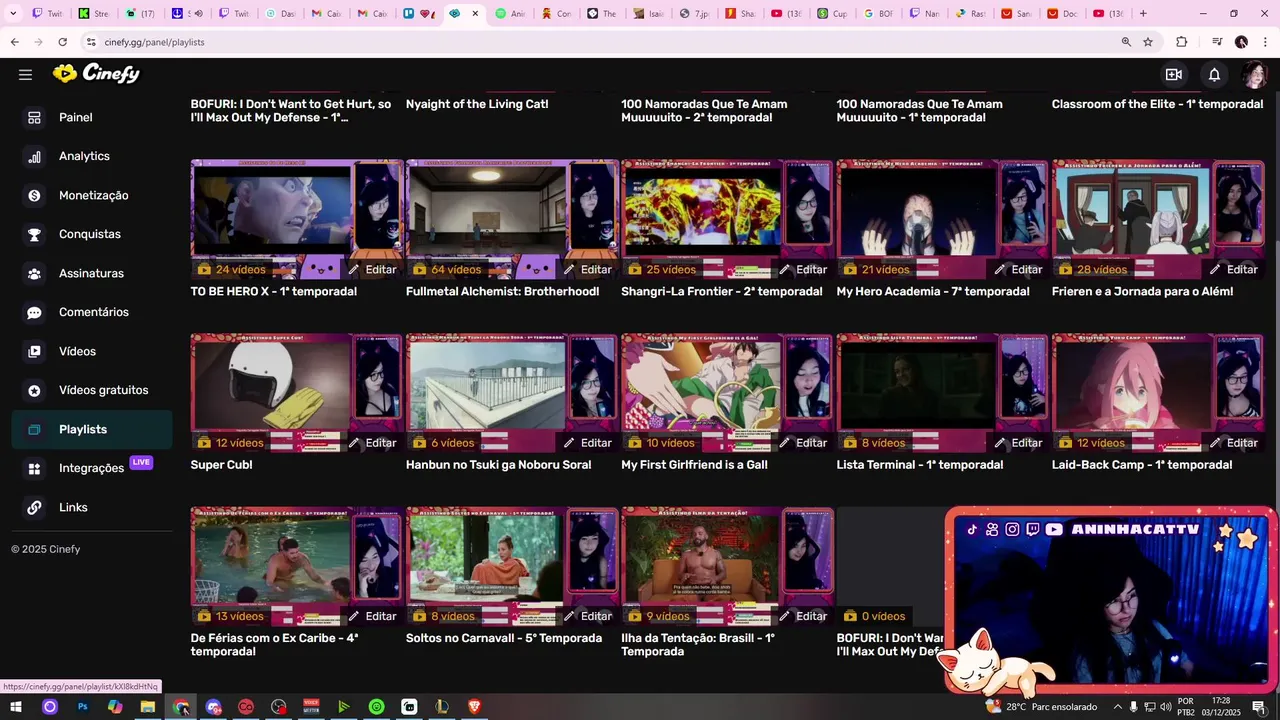This screenshot has height=720, width=1280.
Task: Click the Painel sidebar icon
Action: (x=34, y=117)
